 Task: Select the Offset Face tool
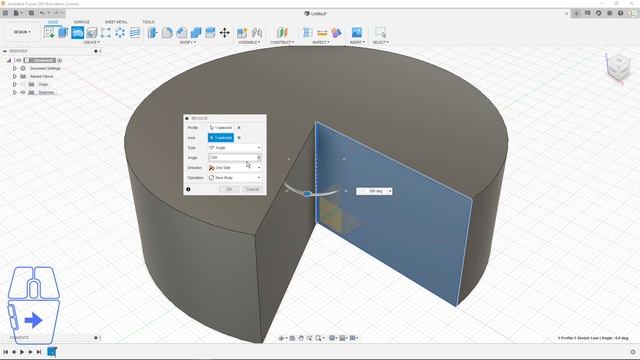(x=210, y=32)
